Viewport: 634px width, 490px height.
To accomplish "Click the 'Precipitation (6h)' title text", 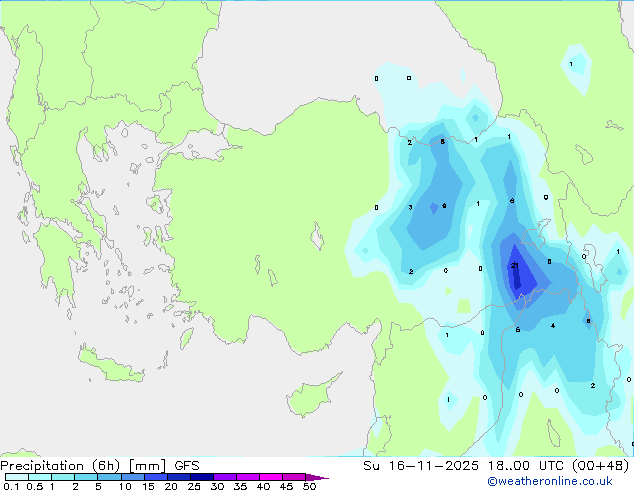I will pos(60,466).
